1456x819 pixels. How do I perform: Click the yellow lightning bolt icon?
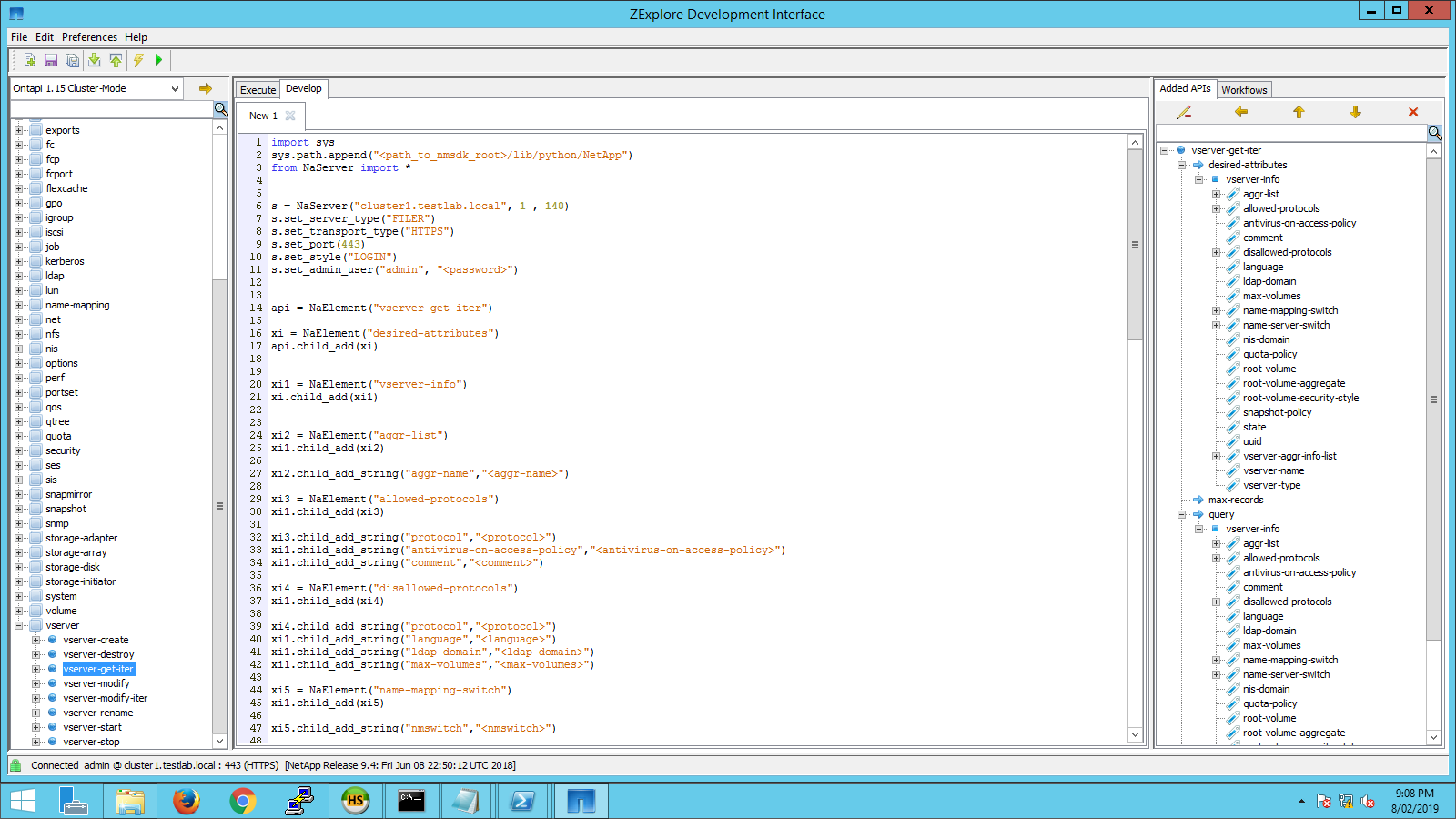pos(138,60)
